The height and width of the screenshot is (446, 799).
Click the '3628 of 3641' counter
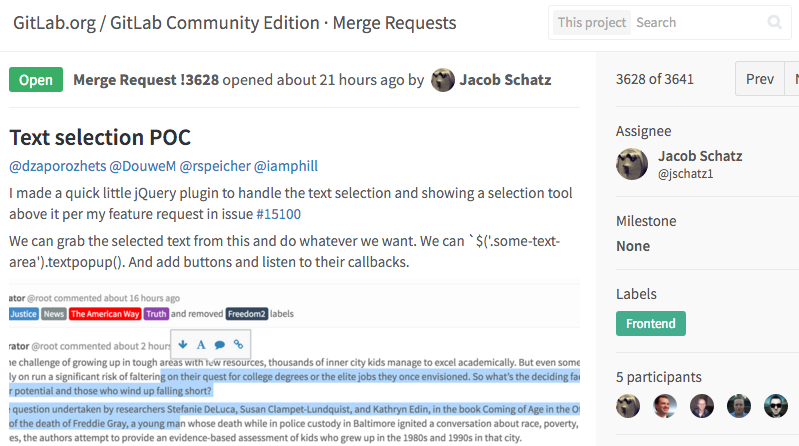pyautogui.click(x=655, y=79)
